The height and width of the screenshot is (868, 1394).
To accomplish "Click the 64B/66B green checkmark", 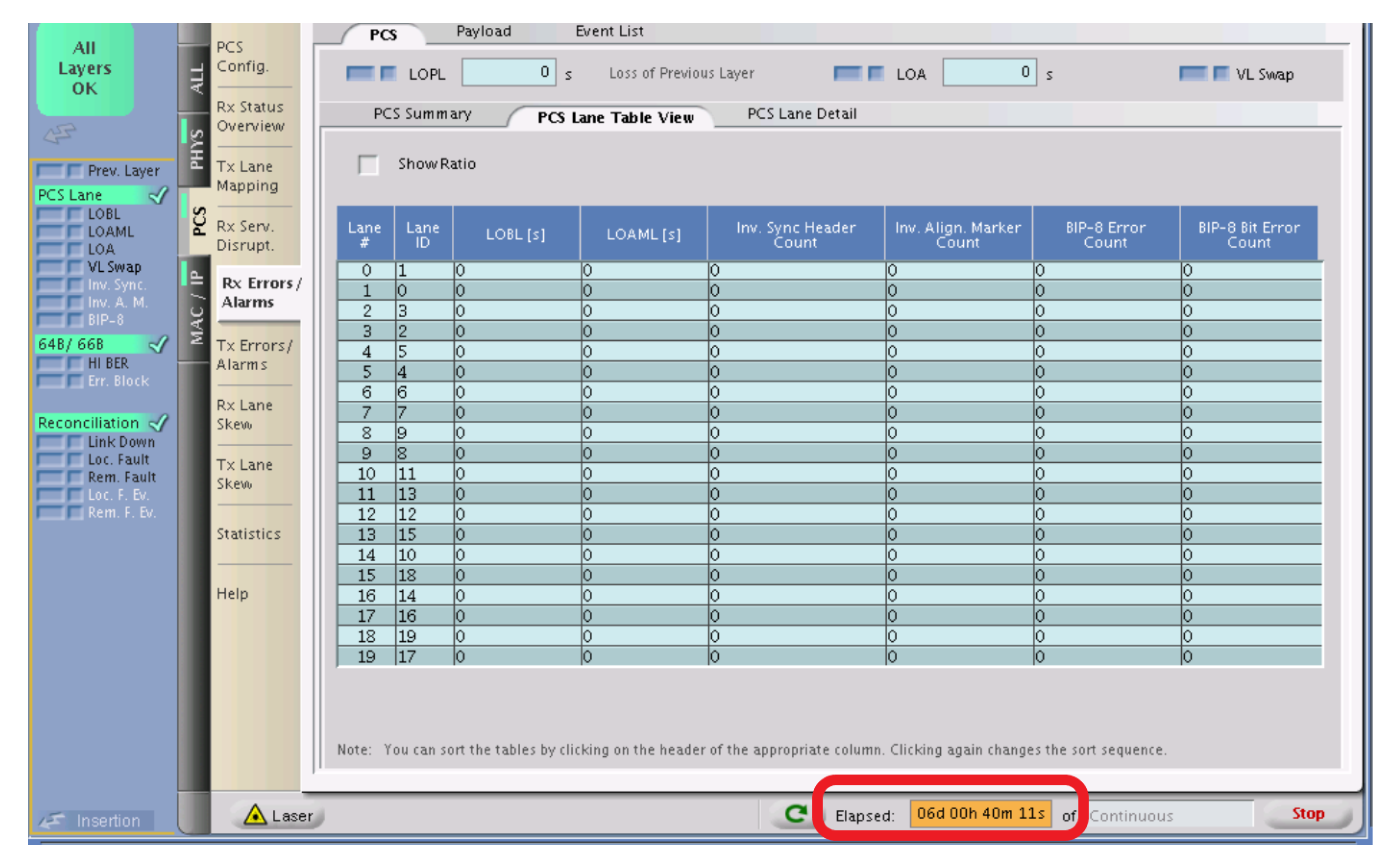I will click(158, 345).
